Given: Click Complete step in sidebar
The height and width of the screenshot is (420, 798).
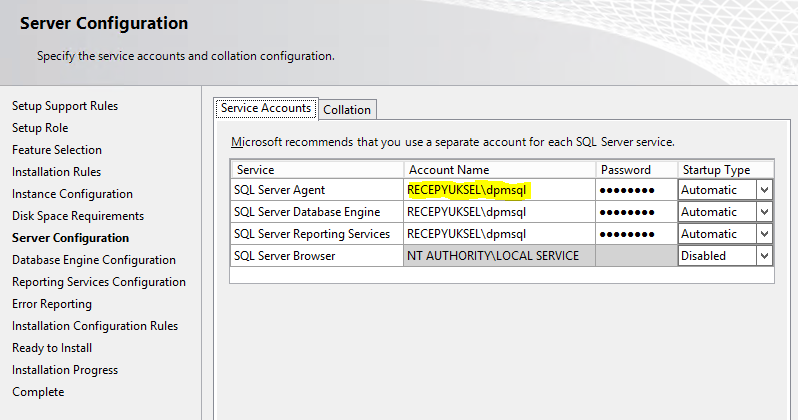Looking at the screenshot, I should tap(38, 392).
